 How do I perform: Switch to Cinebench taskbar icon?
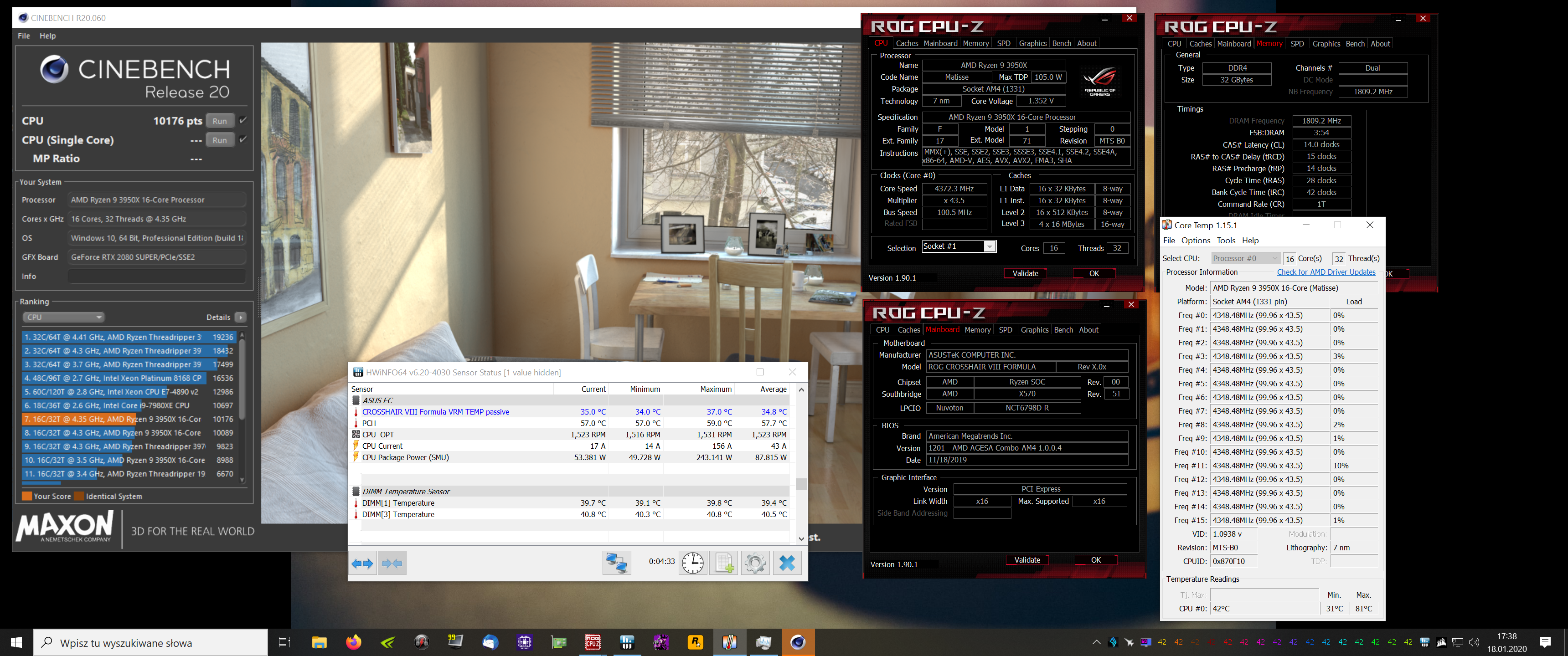(798, 642)
